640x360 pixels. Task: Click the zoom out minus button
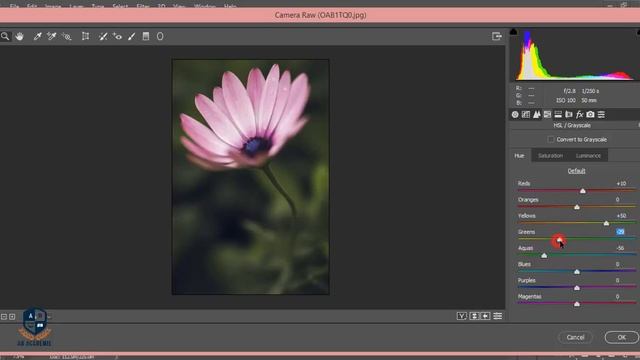[4, 317]
